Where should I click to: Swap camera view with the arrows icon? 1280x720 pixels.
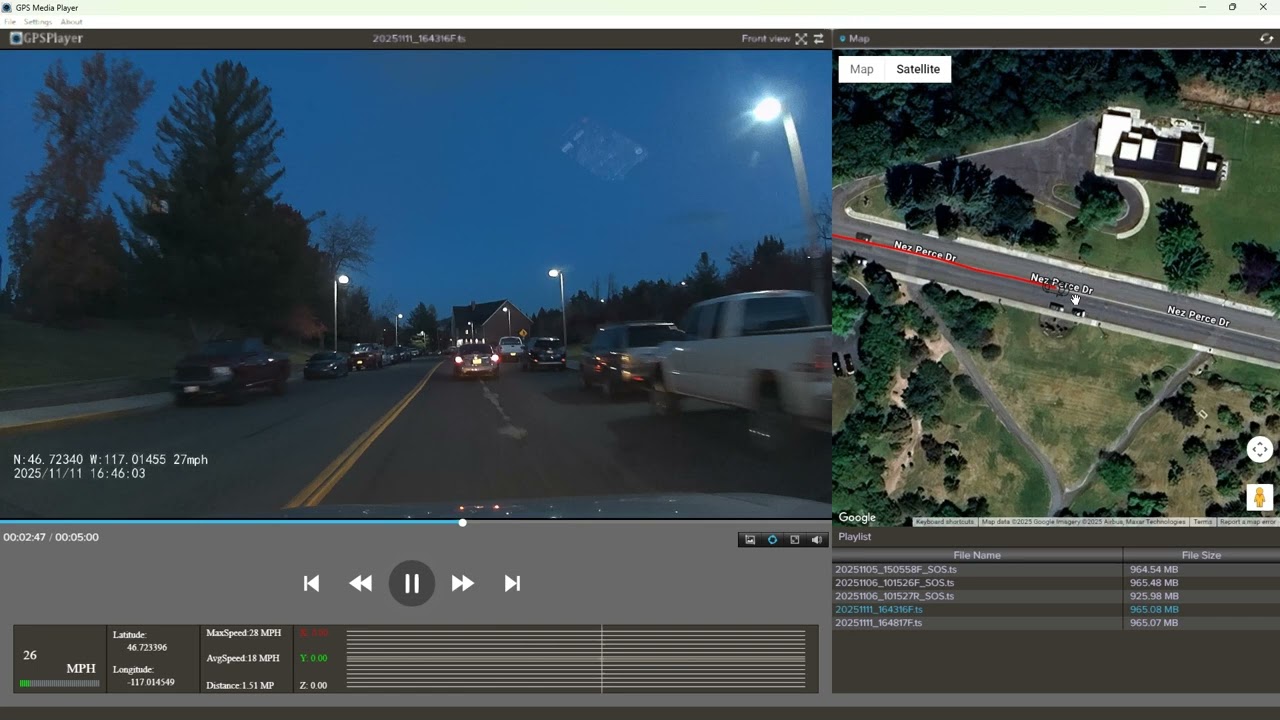[819, 39]
